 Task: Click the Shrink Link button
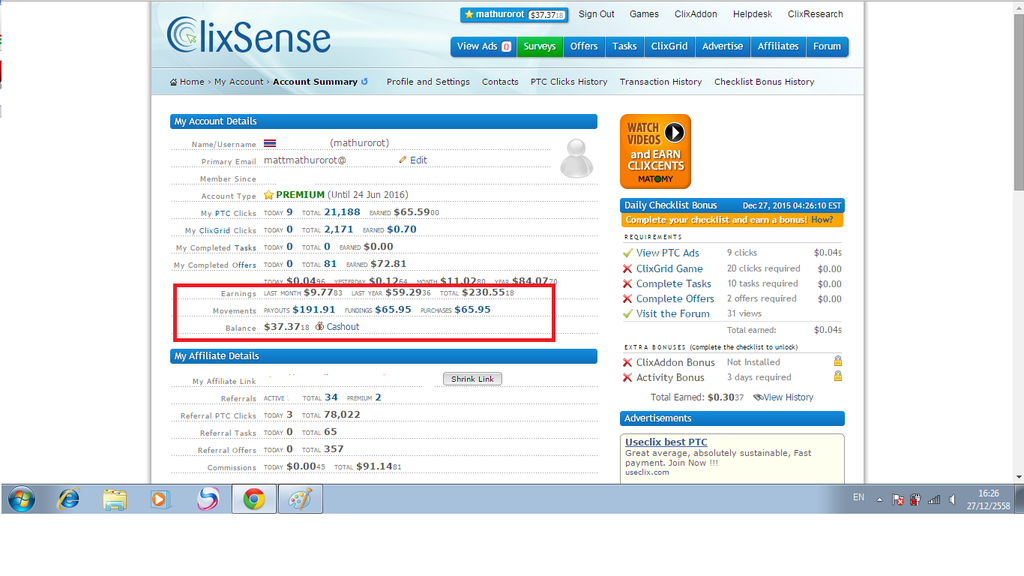pos(472,379)
